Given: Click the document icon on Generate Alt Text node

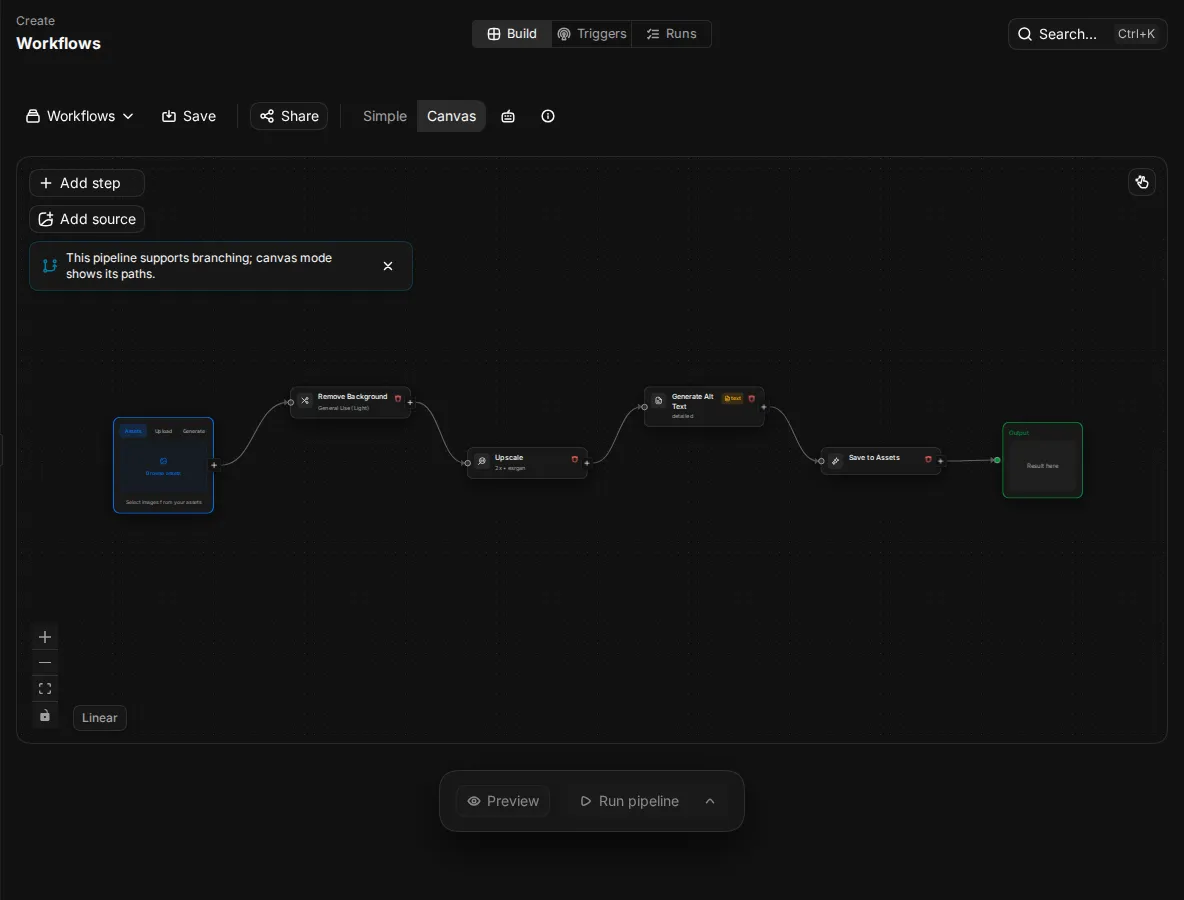Looking at the screenshot, I should pyautogui.click(x=658, y=400).
